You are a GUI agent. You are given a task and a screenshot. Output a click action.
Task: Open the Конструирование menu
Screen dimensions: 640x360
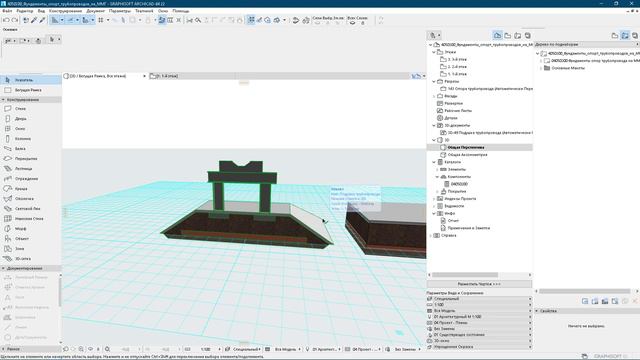point(65,11)
